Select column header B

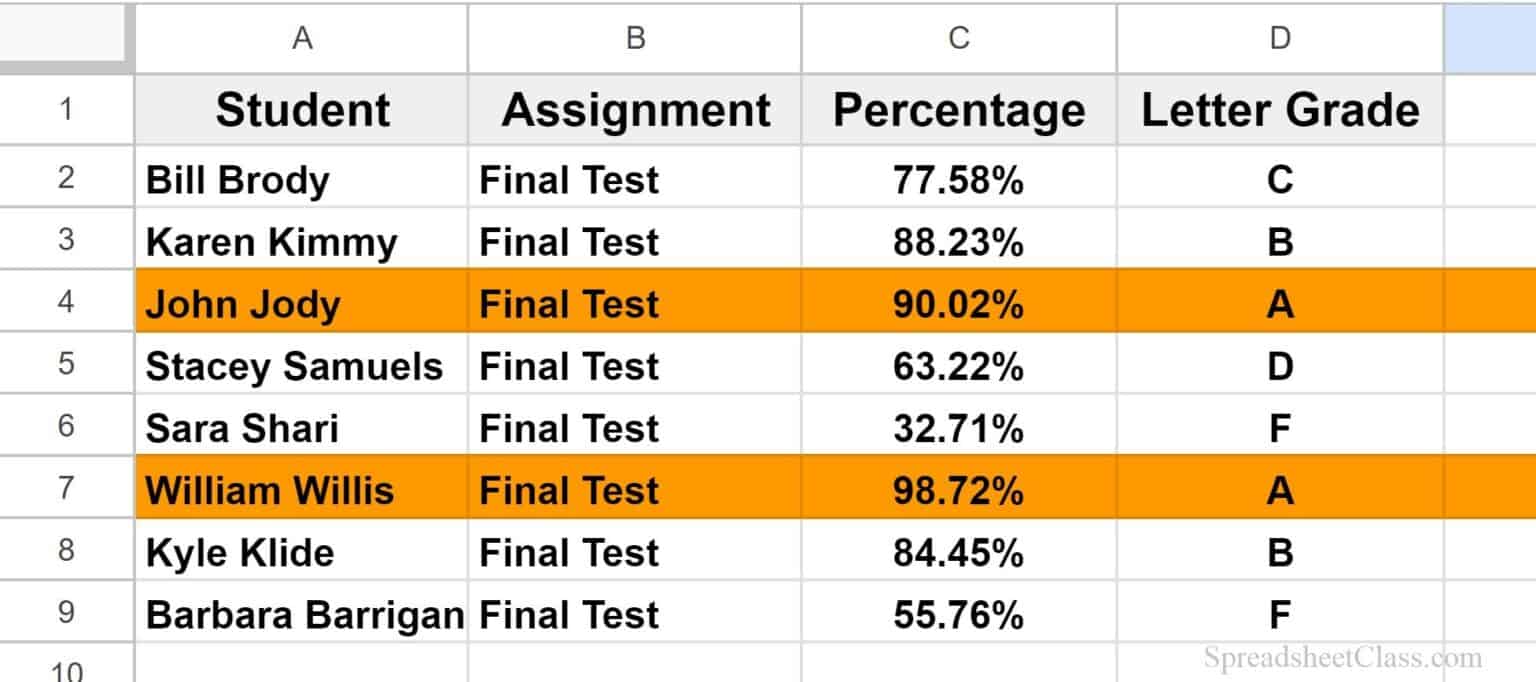635,38
